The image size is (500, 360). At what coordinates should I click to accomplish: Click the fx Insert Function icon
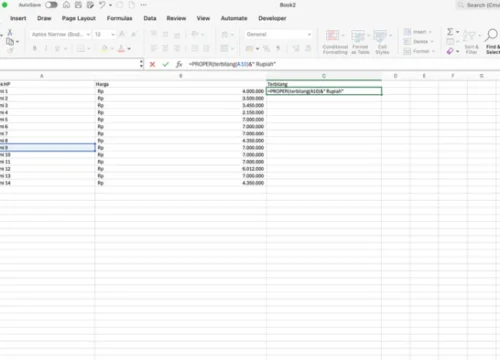click(179, 64)
